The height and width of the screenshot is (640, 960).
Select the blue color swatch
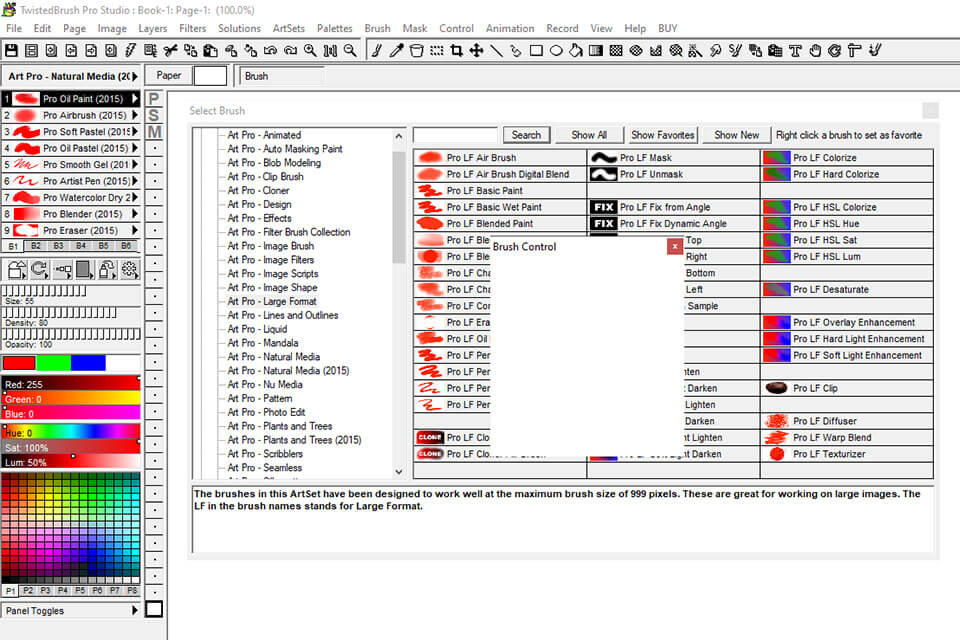click(88, 363)
